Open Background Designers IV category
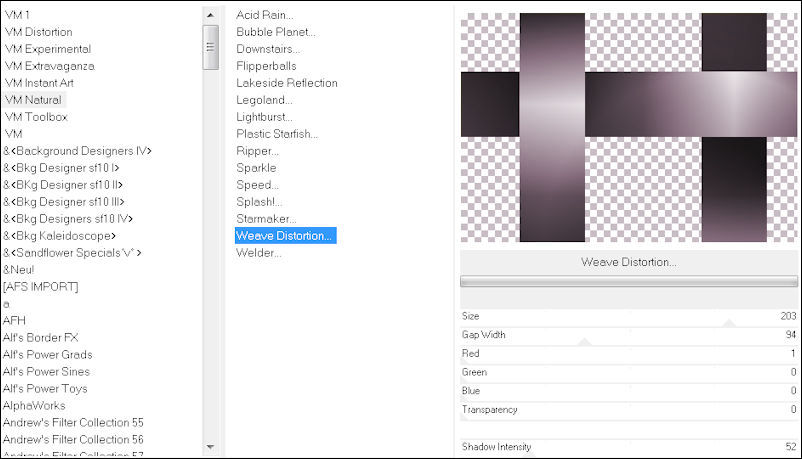802x459 pixels. click(77, 150)
